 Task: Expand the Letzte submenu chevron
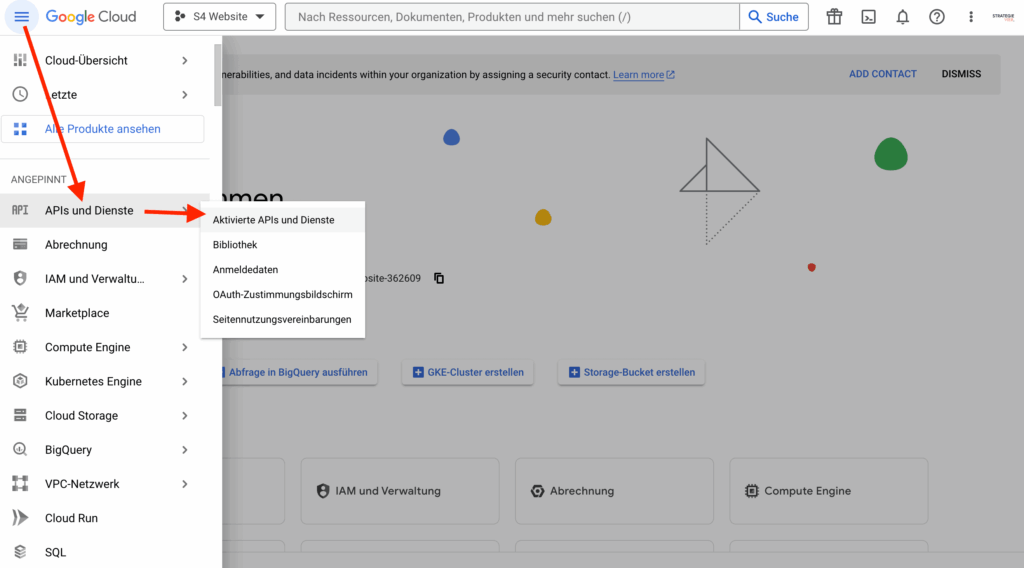[185, 95]
